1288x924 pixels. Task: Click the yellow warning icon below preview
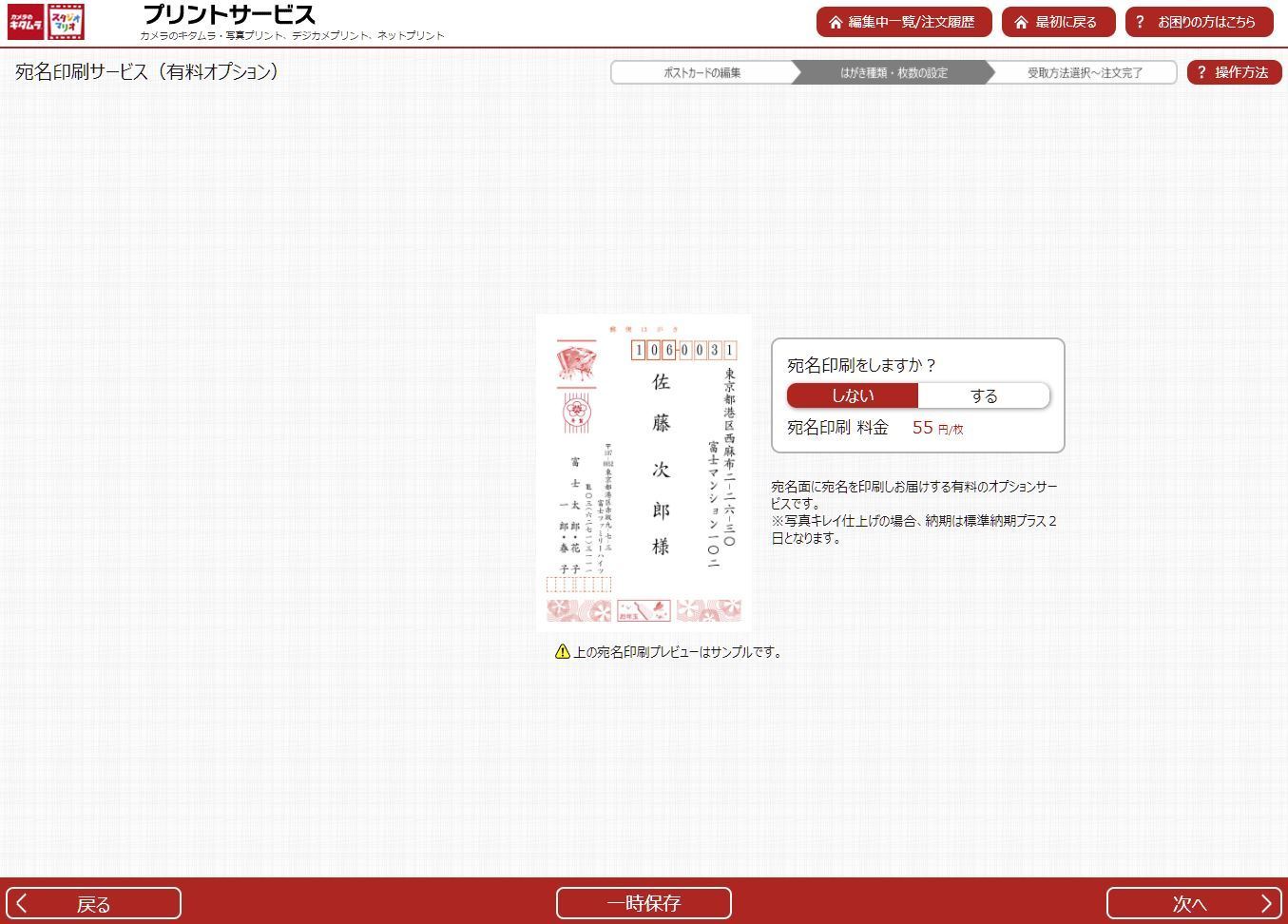click(562, 652)
